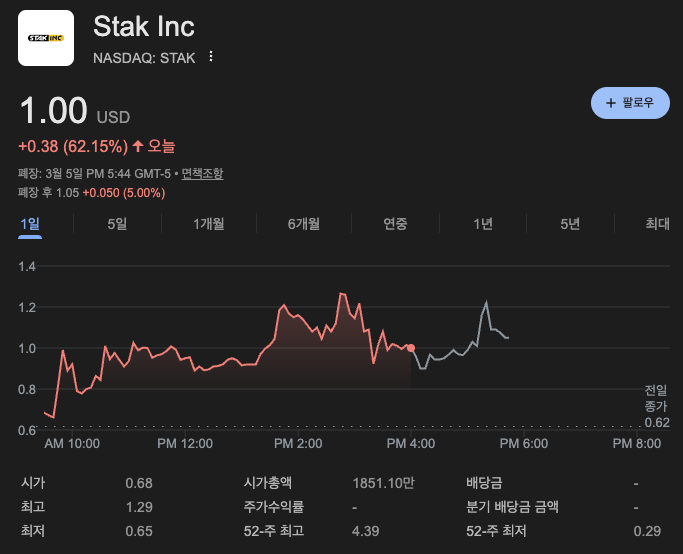Switch to the 연중 chart tab
This screenshot has height=554, width=683.
[x=395, y=224]
